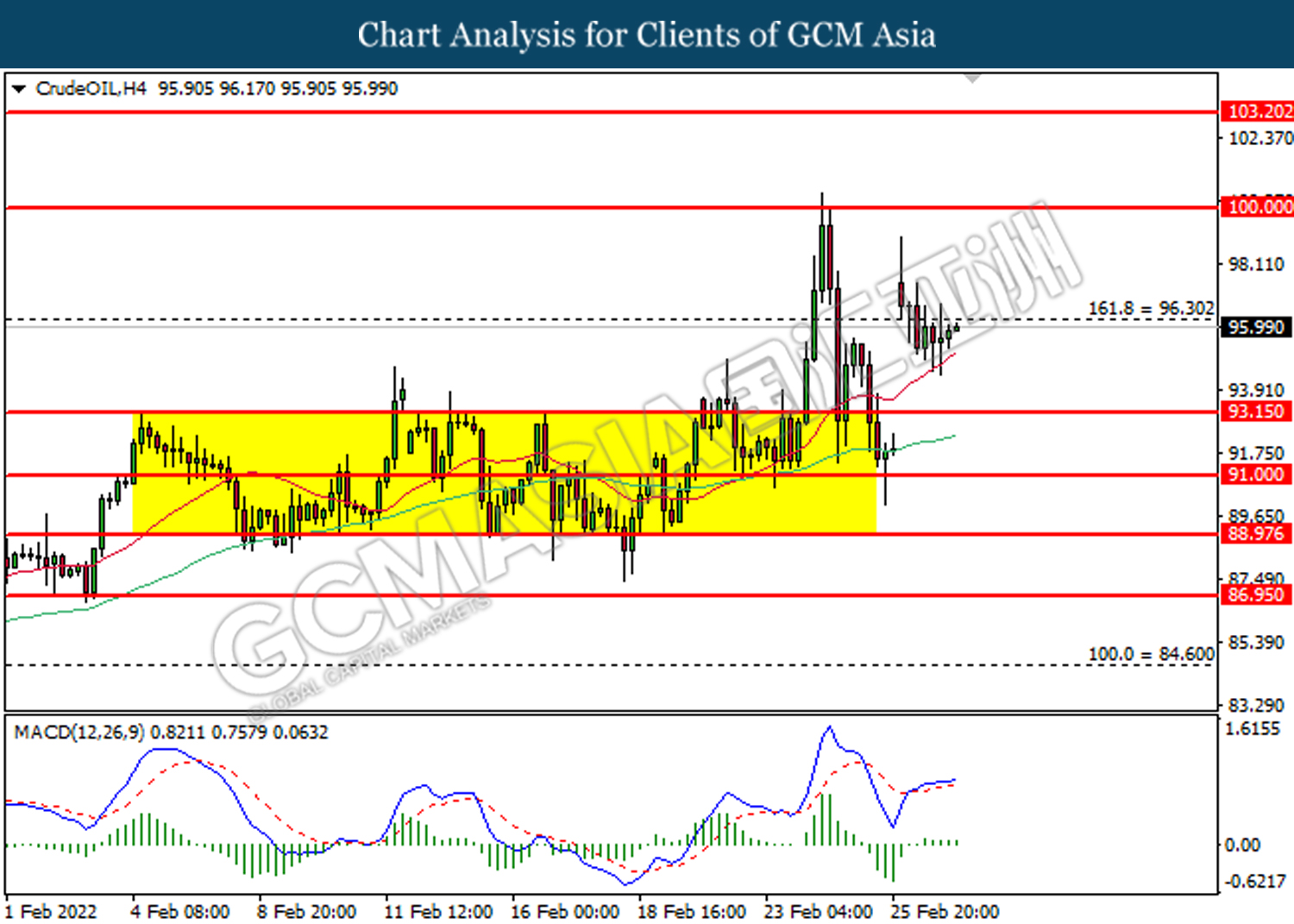This screenshot has width=1294, height=924.
Task: Click the 93.150 red price label
Action: 1256,412
